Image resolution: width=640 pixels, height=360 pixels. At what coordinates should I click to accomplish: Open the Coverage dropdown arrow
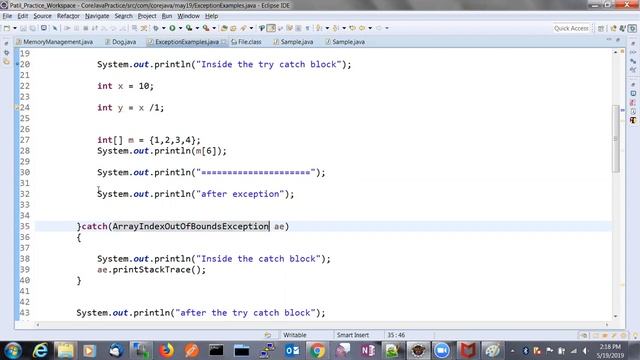coord(197,28)
